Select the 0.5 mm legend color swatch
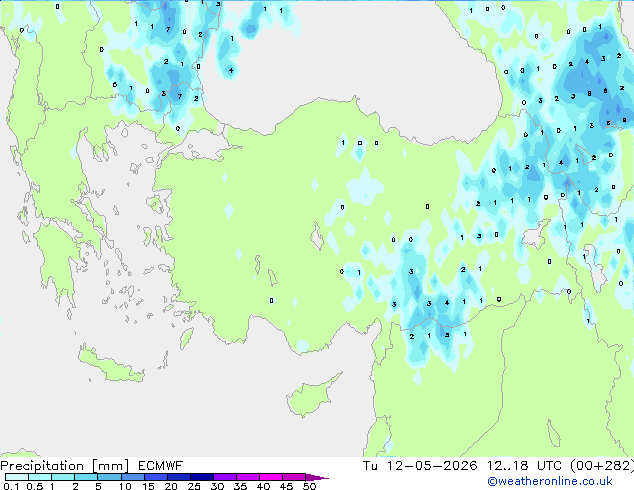The height and width of the screenshot is (490, 634). [40, 477]
